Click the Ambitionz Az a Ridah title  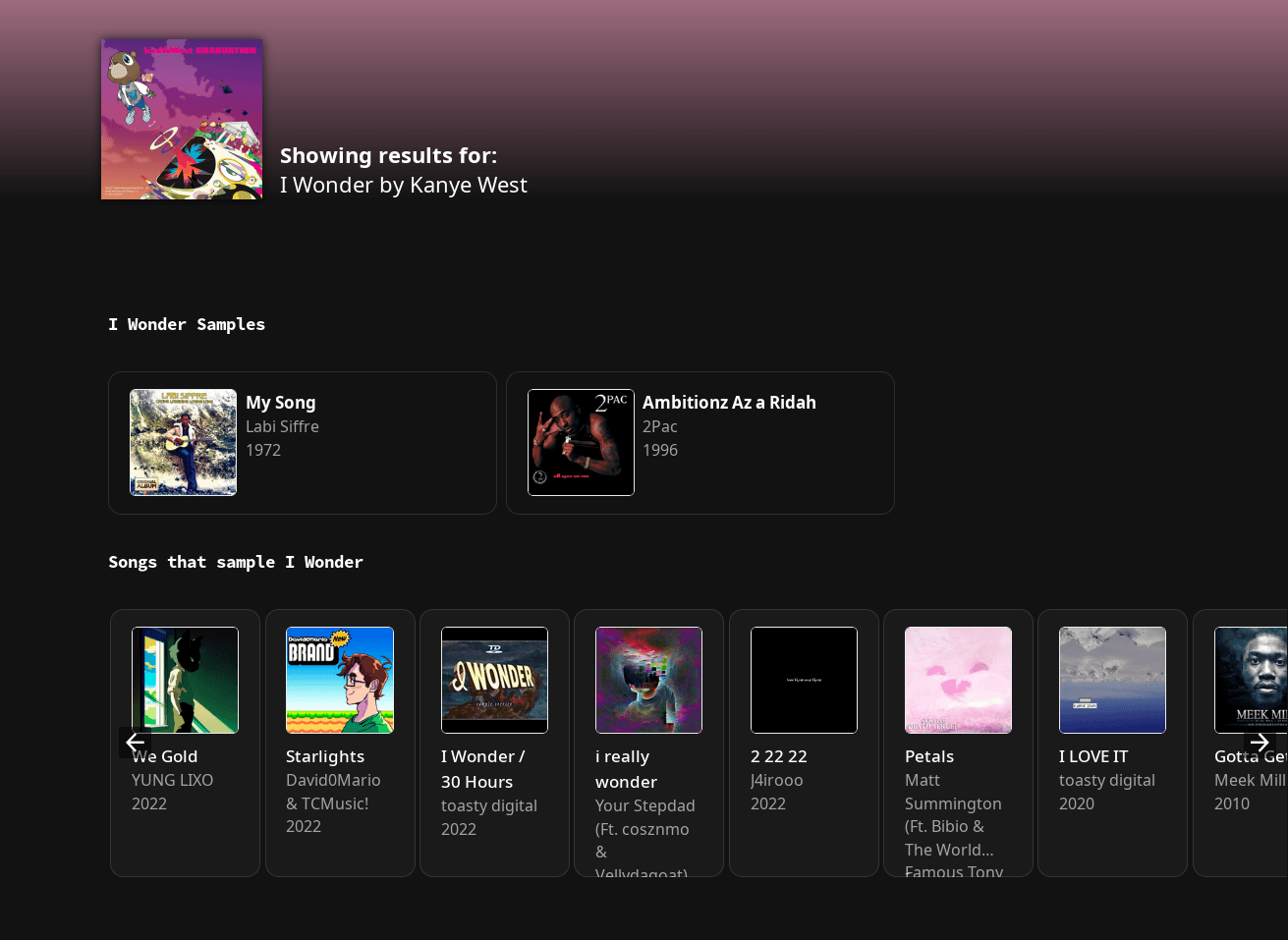729,403
